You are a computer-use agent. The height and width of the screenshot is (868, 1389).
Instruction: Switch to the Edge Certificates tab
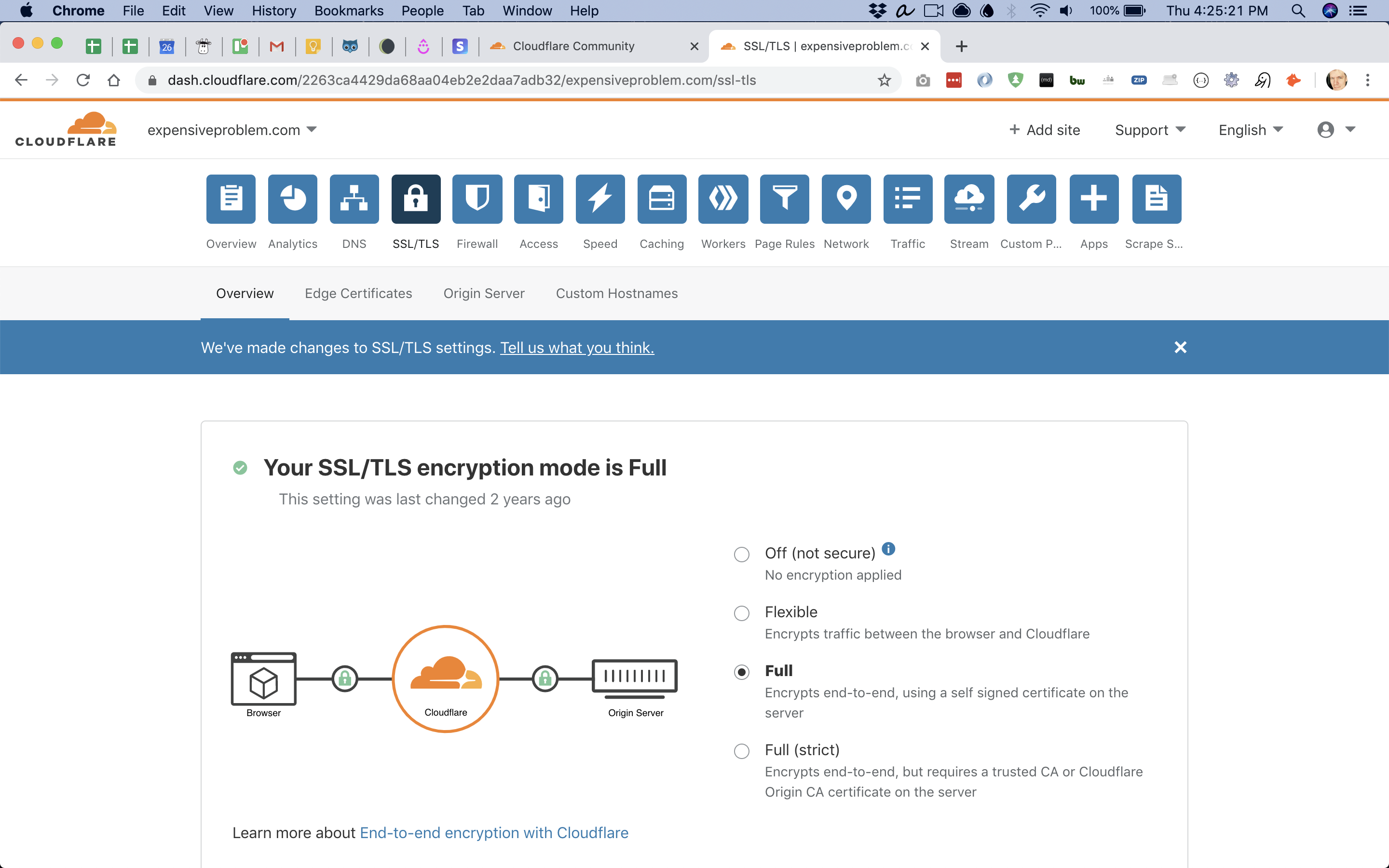coord(358,293)
